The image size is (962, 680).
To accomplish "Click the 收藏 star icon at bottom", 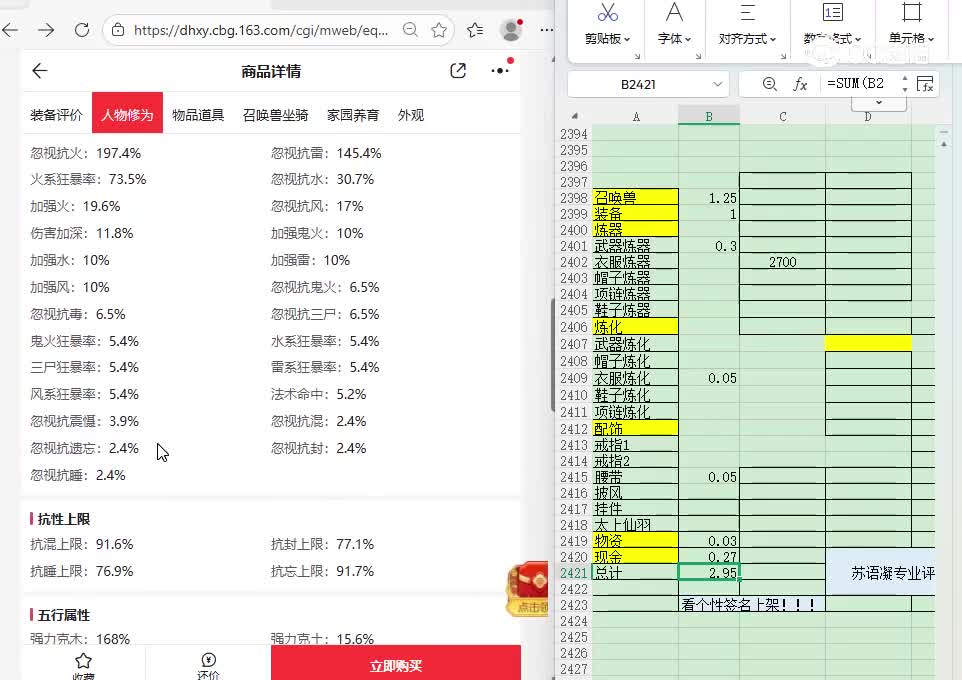I will (83, 662).
